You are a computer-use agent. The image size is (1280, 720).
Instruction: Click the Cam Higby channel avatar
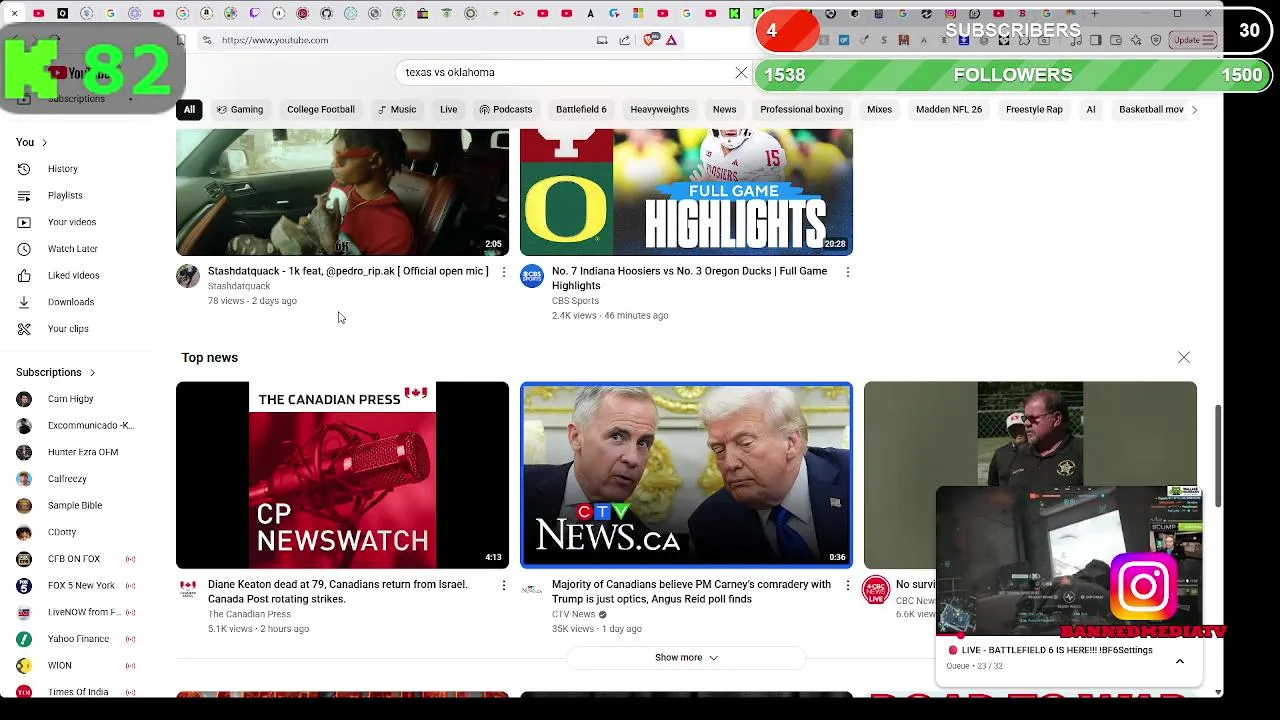pyautogui.click(x=24, y=399)
